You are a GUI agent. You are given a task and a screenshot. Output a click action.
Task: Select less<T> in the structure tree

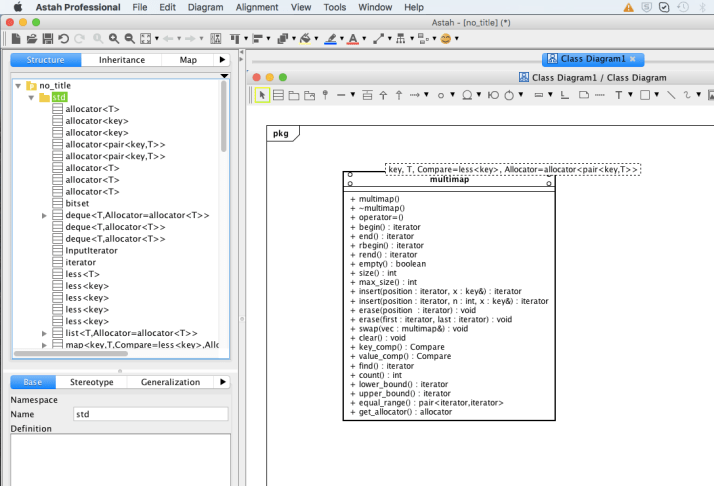[x=82, y=274]
